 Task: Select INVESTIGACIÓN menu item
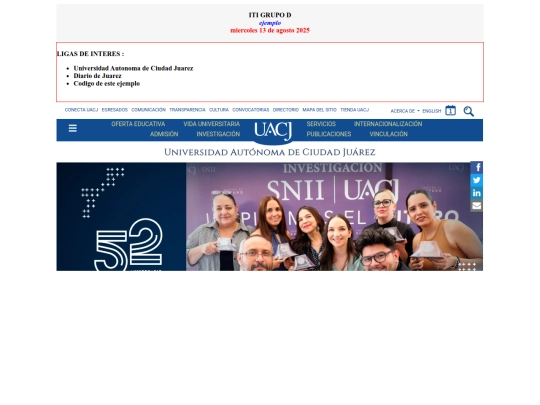(x=218, y=134)
